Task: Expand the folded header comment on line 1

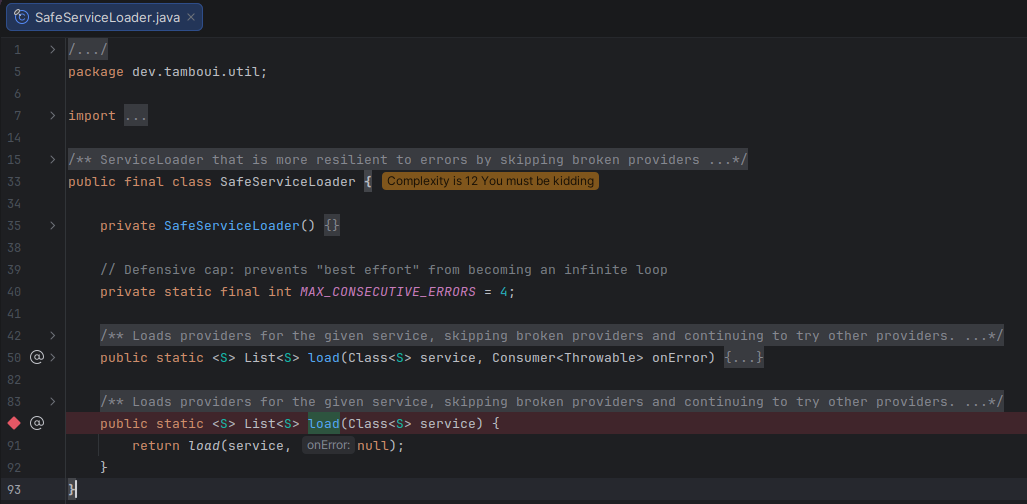Action: pyautogui.click(x=52, y=49)
